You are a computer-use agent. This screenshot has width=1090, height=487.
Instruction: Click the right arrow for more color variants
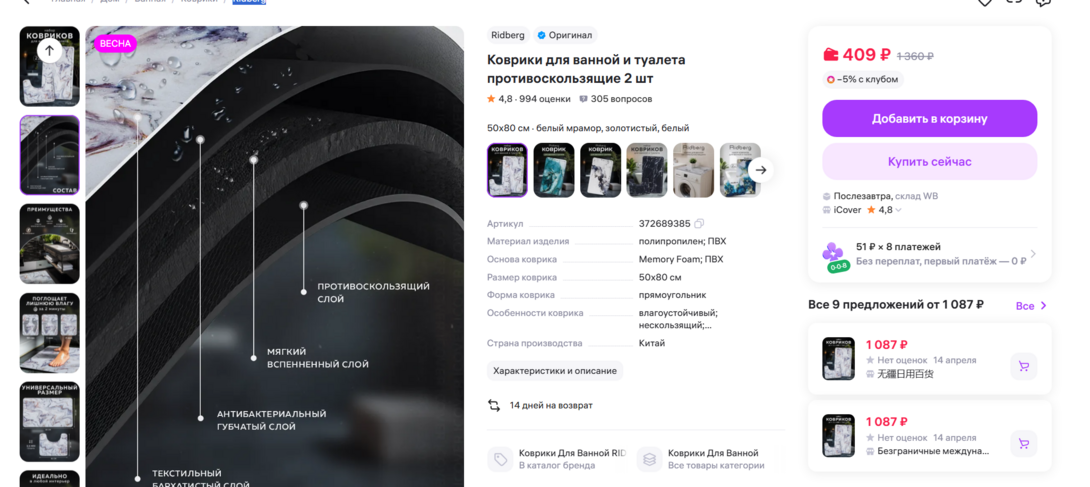point(761,170)
